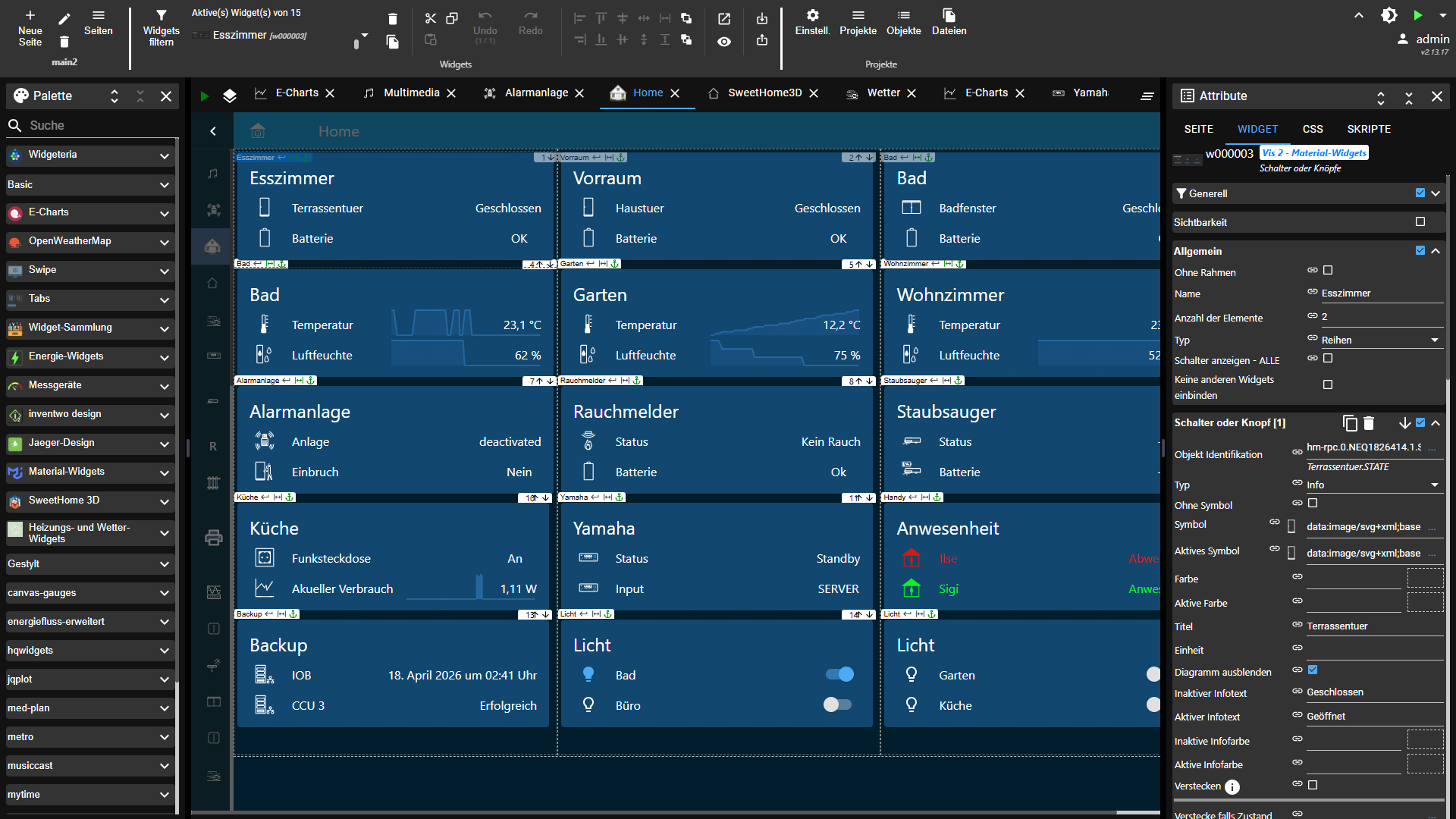
Task: Click the eye icon to preview widget visibility
Action: (724, 42)
